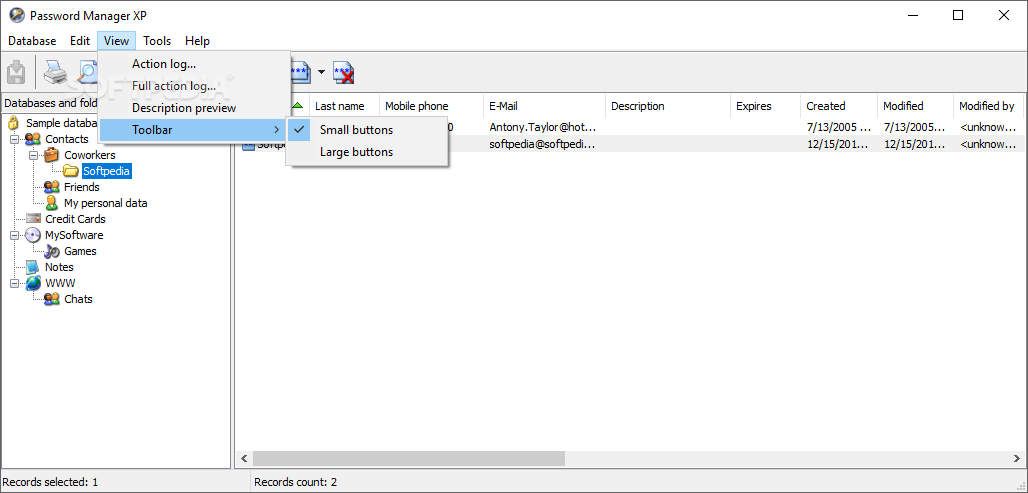Viewport: 1028px width, 493px height.
Task: Click the Games folder icon
Action: [52, 251]
